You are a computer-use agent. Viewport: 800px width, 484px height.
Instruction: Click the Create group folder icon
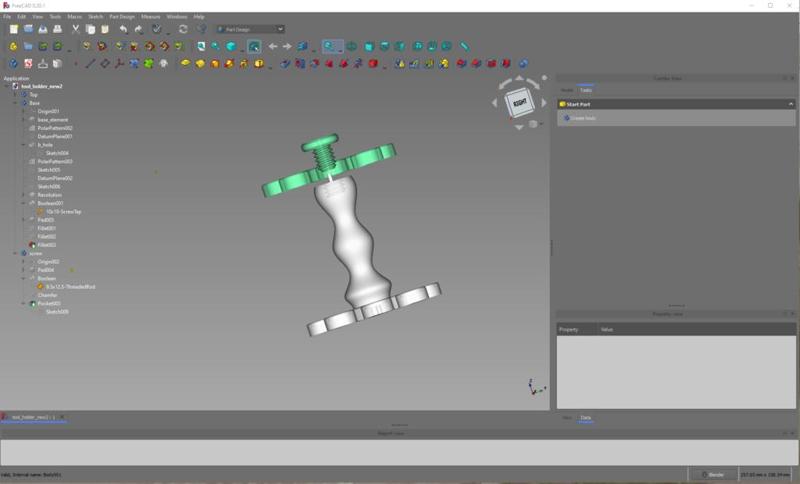(x=28, y=46)
